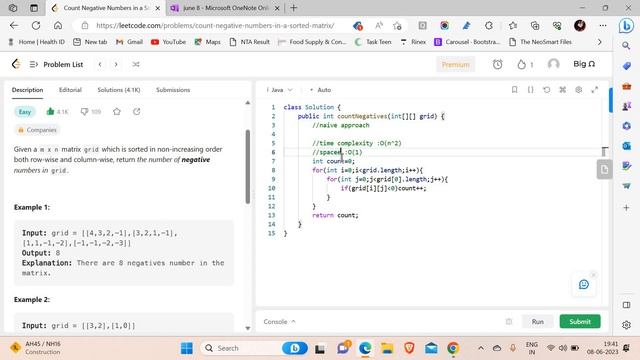Image resolution: width=640 pixels, height=360 pixels.
Task: Click the description panel scrollbar thumb
Action: click(x=247, y=167)
